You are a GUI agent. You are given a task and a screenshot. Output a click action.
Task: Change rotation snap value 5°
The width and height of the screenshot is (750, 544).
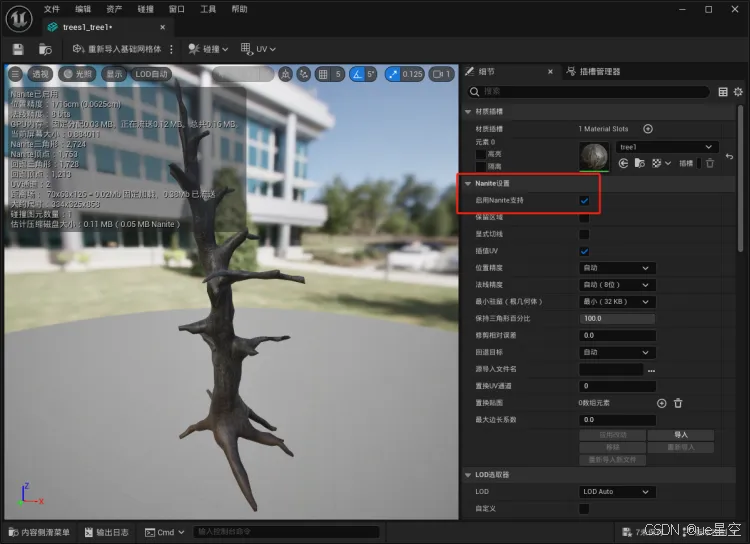pyautogui.click(x=371, y=74)
